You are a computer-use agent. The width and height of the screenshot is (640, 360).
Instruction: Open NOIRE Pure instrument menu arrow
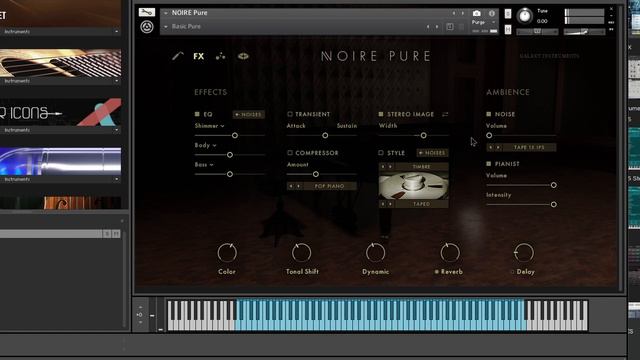pyautogui.click(x=166, y=13)
